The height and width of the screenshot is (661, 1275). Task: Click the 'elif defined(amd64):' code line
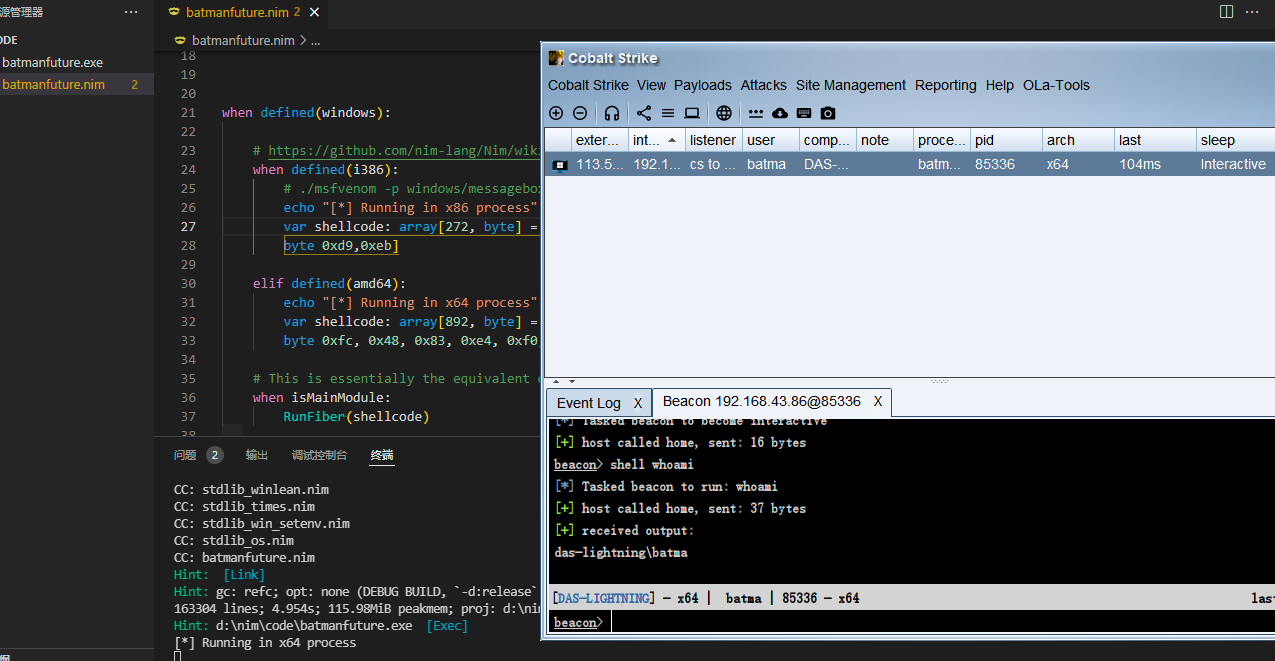(330, 283)
